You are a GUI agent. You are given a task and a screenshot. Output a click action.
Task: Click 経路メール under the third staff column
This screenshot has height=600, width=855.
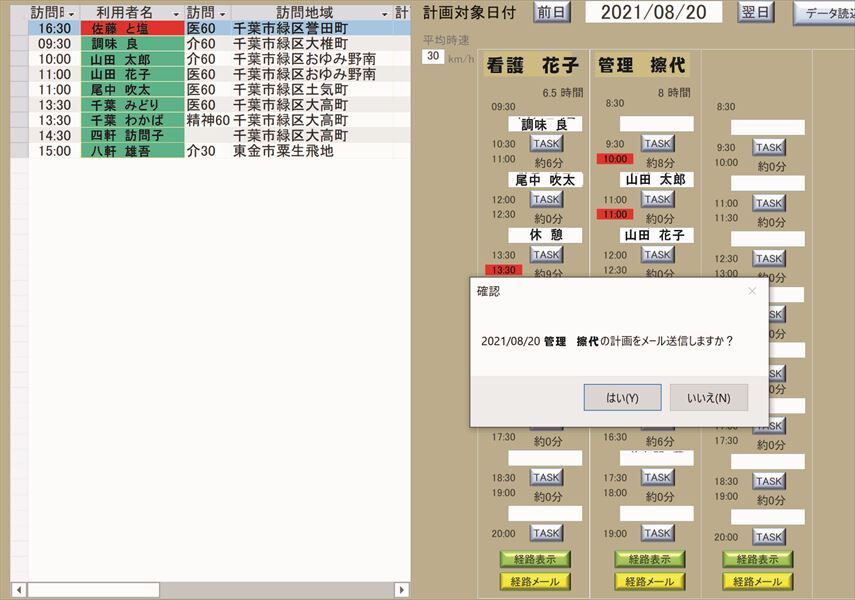pos(757,581)
